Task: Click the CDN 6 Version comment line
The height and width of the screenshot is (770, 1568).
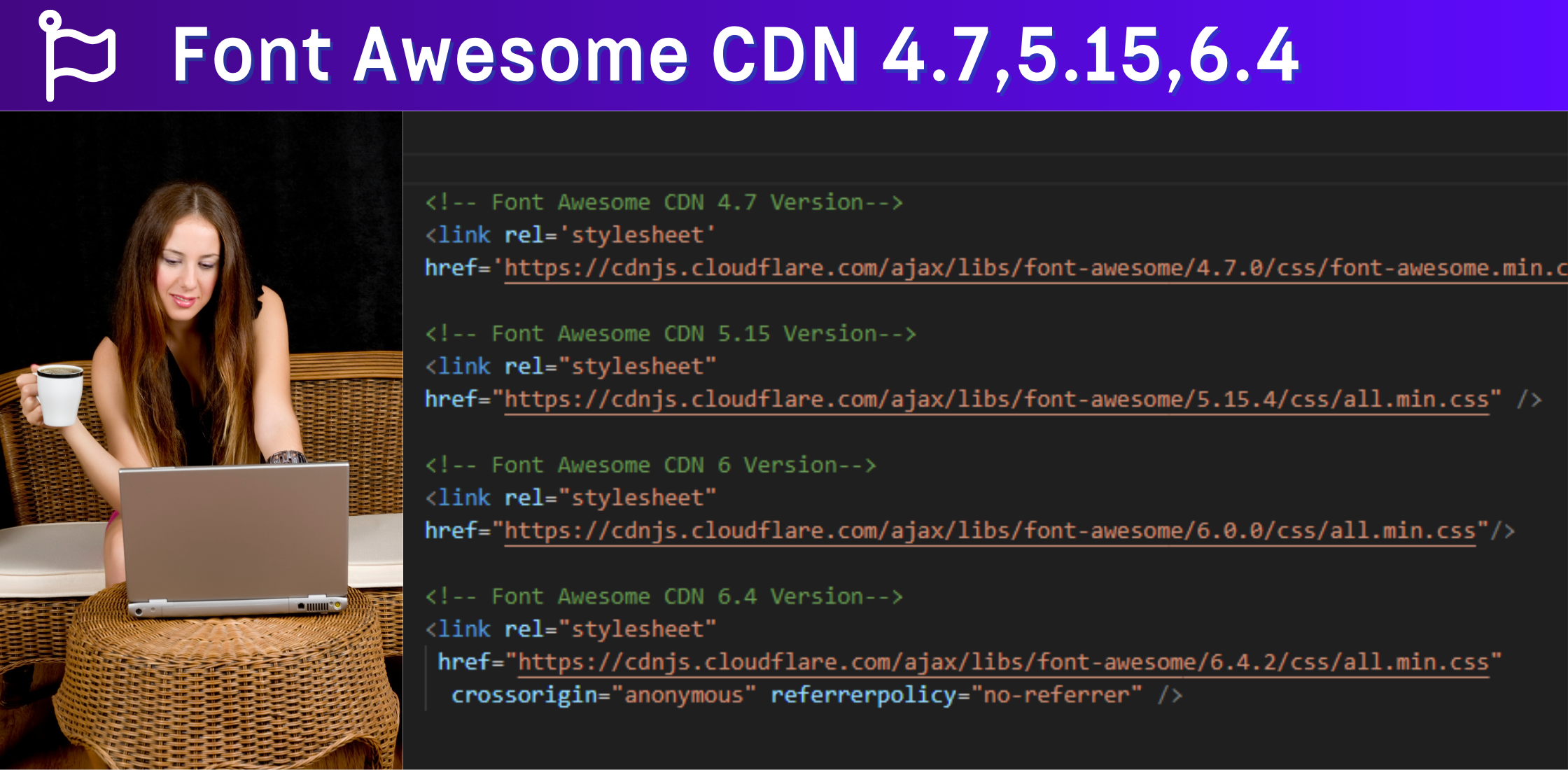Action: coord(651,465)
